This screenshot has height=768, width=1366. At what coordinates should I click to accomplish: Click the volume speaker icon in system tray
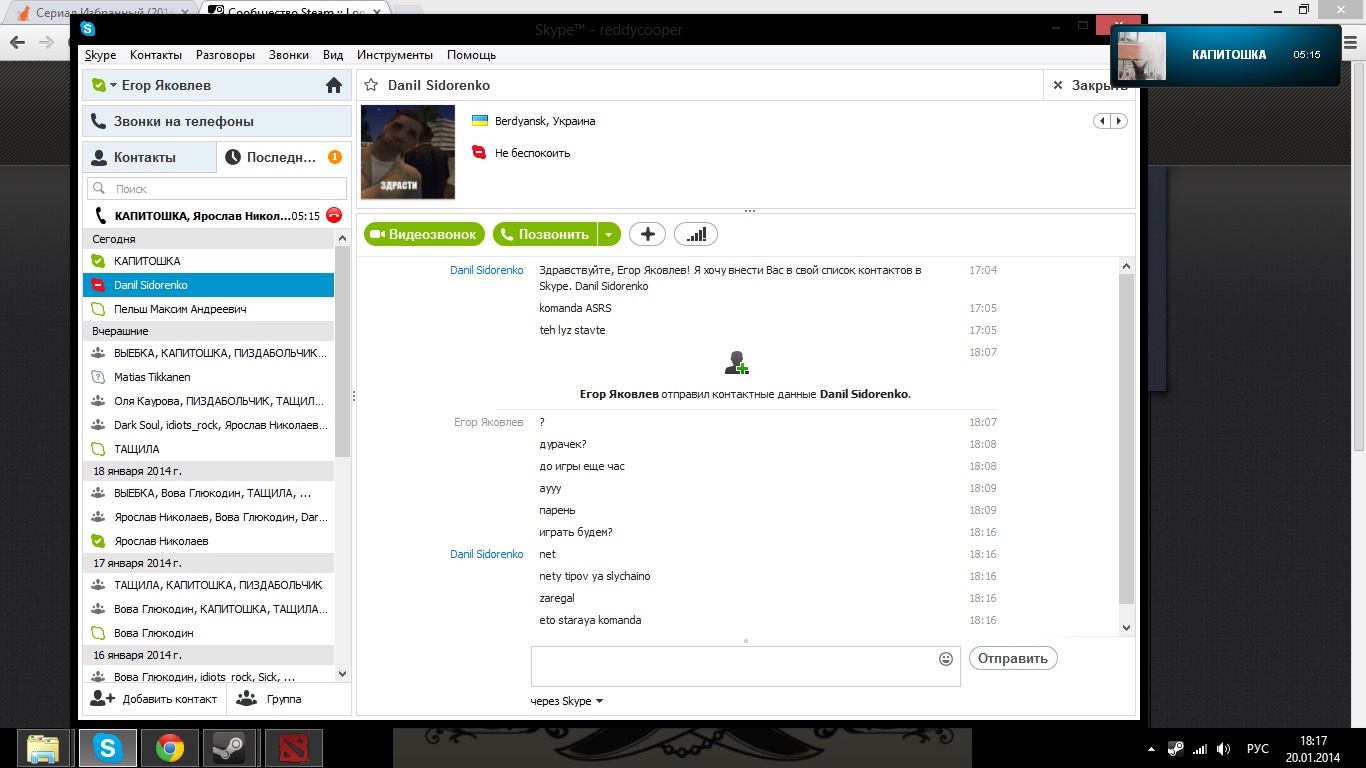pos(1224,749)
